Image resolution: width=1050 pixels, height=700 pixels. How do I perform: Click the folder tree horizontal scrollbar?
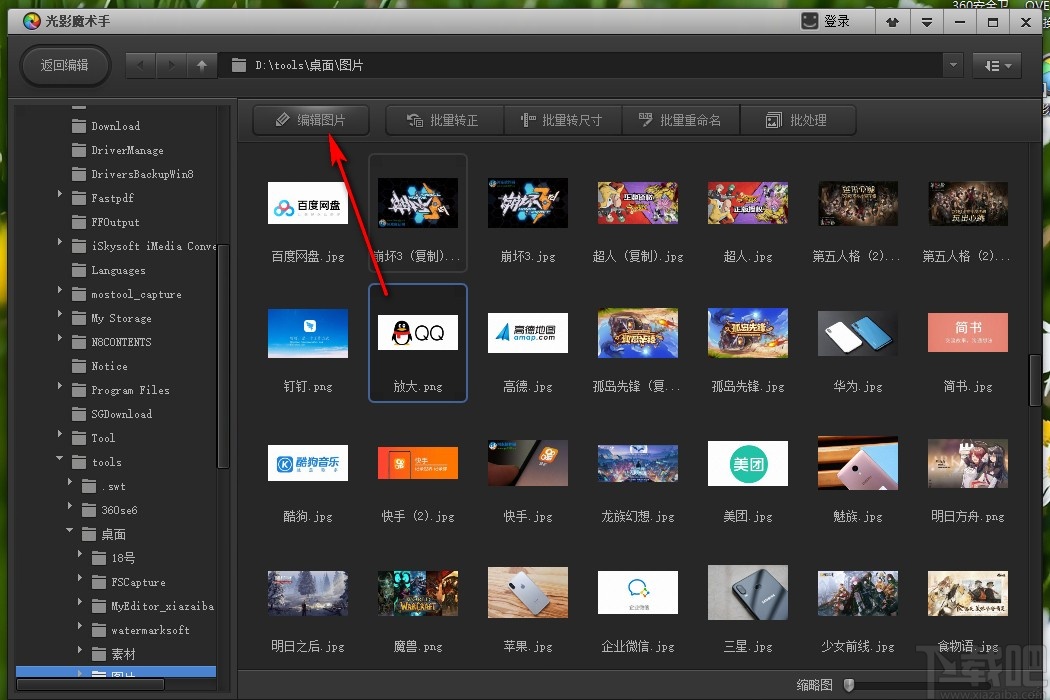click(90, 685)
